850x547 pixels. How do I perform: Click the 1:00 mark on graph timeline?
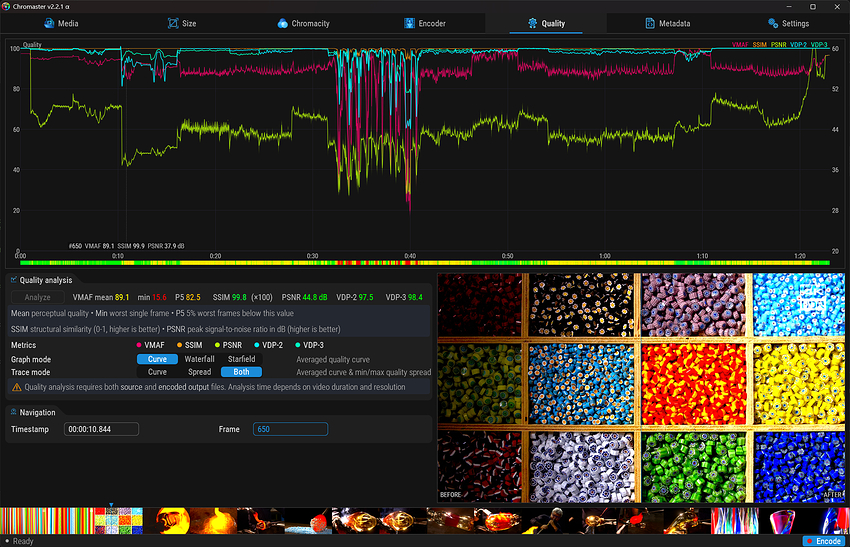tap(604, 256)
